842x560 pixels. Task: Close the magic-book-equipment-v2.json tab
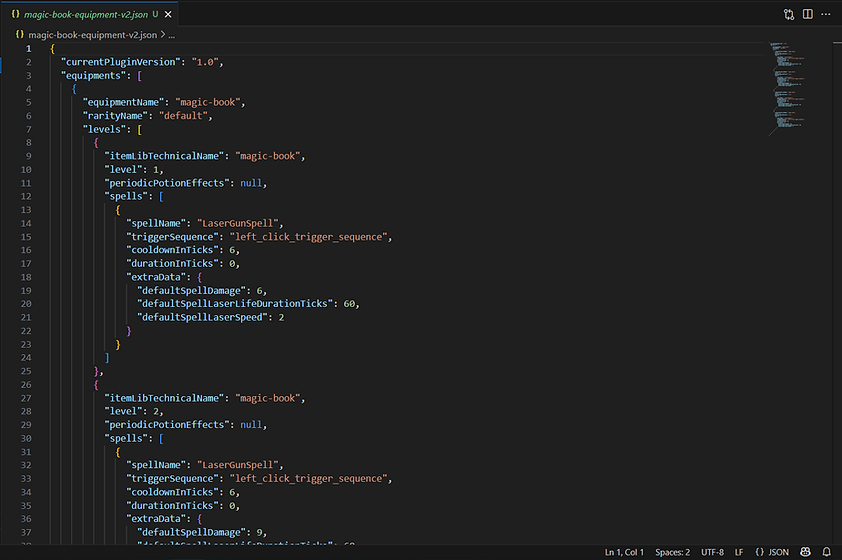[x=169, y=14]
